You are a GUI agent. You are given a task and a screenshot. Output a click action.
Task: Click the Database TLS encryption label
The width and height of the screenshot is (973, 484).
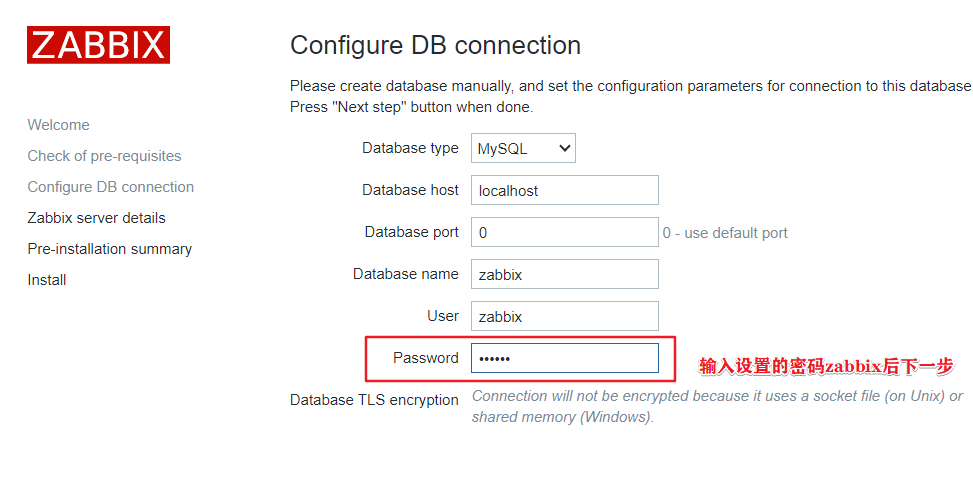pos(374,400)
